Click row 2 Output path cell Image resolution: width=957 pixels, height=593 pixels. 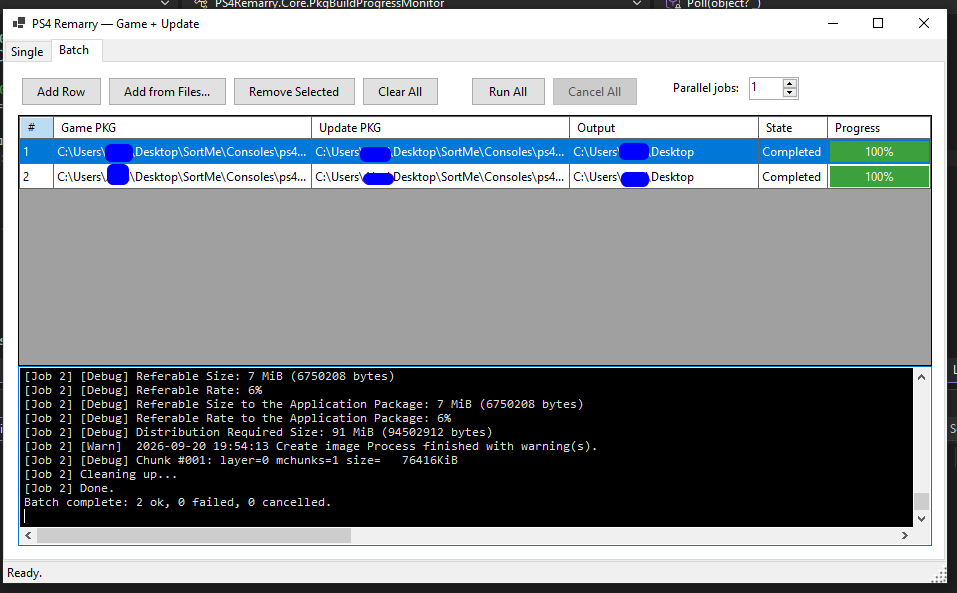[x=664, y=177]
